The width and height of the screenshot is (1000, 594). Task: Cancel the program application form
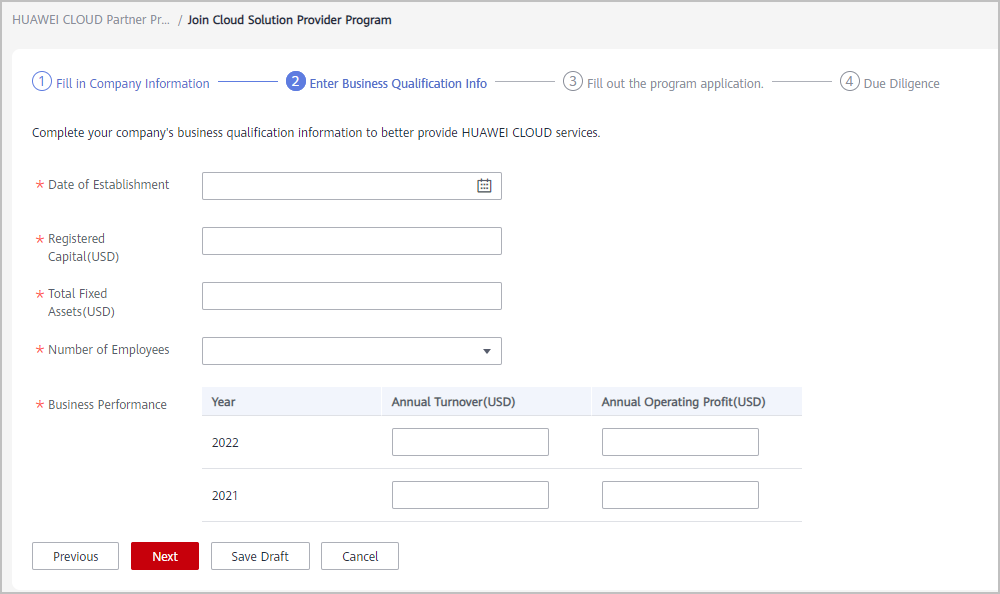(360, 556)
